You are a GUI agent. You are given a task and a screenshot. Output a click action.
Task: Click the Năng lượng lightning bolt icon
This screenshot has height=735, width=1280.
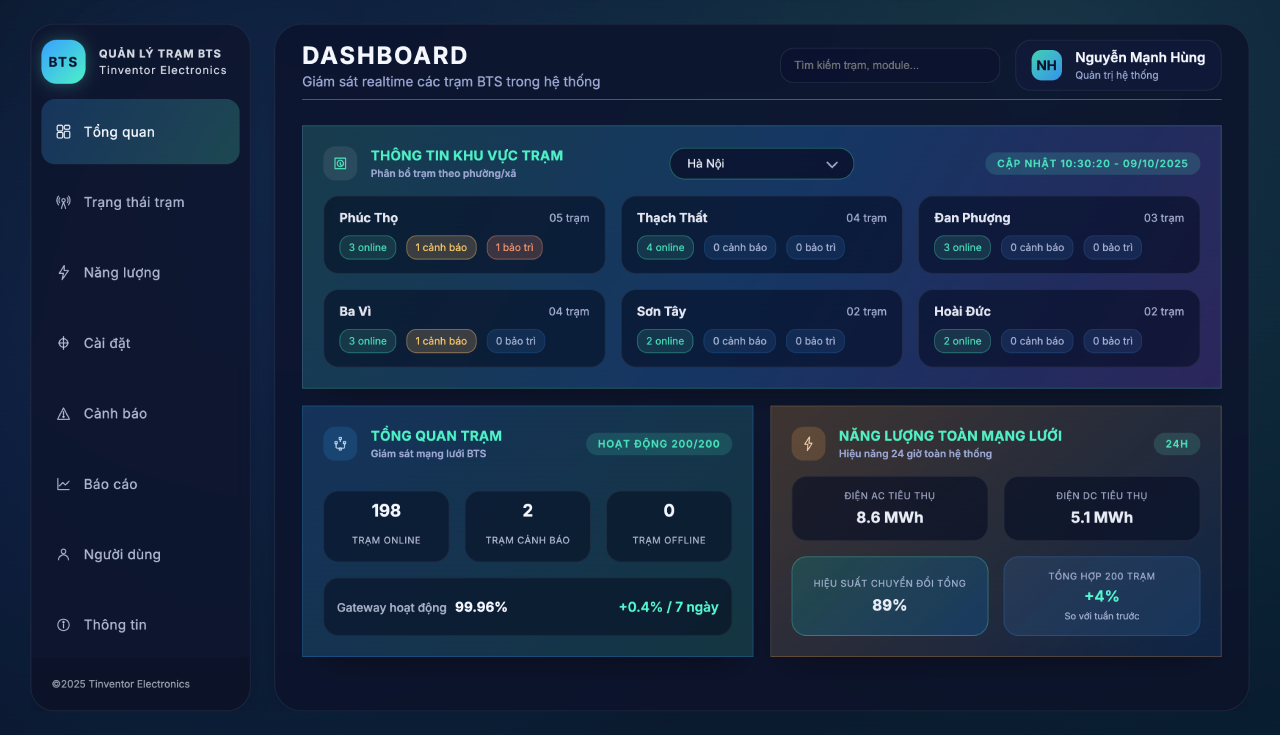(x=64, y=273)
